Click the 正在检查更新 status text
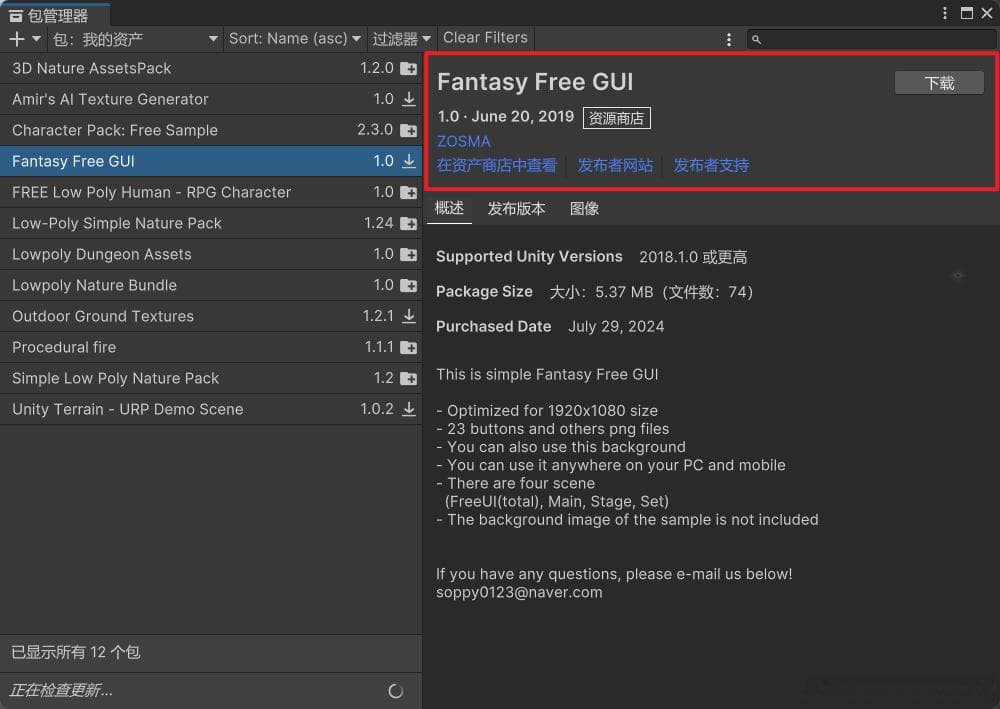 (x=61, y=691)
